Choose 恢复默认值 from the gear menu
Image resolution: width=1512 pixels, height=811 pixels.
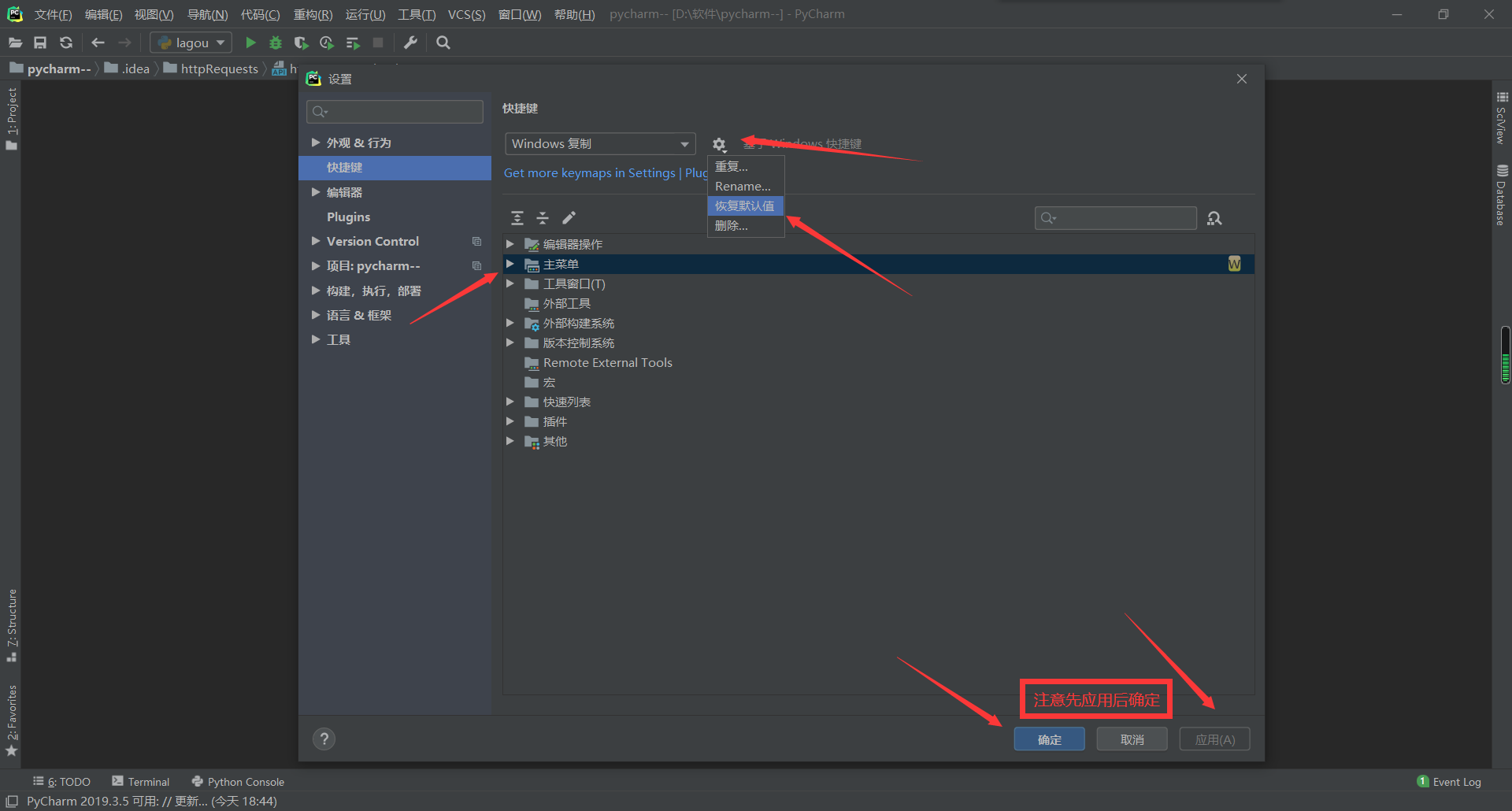[746, 206]
